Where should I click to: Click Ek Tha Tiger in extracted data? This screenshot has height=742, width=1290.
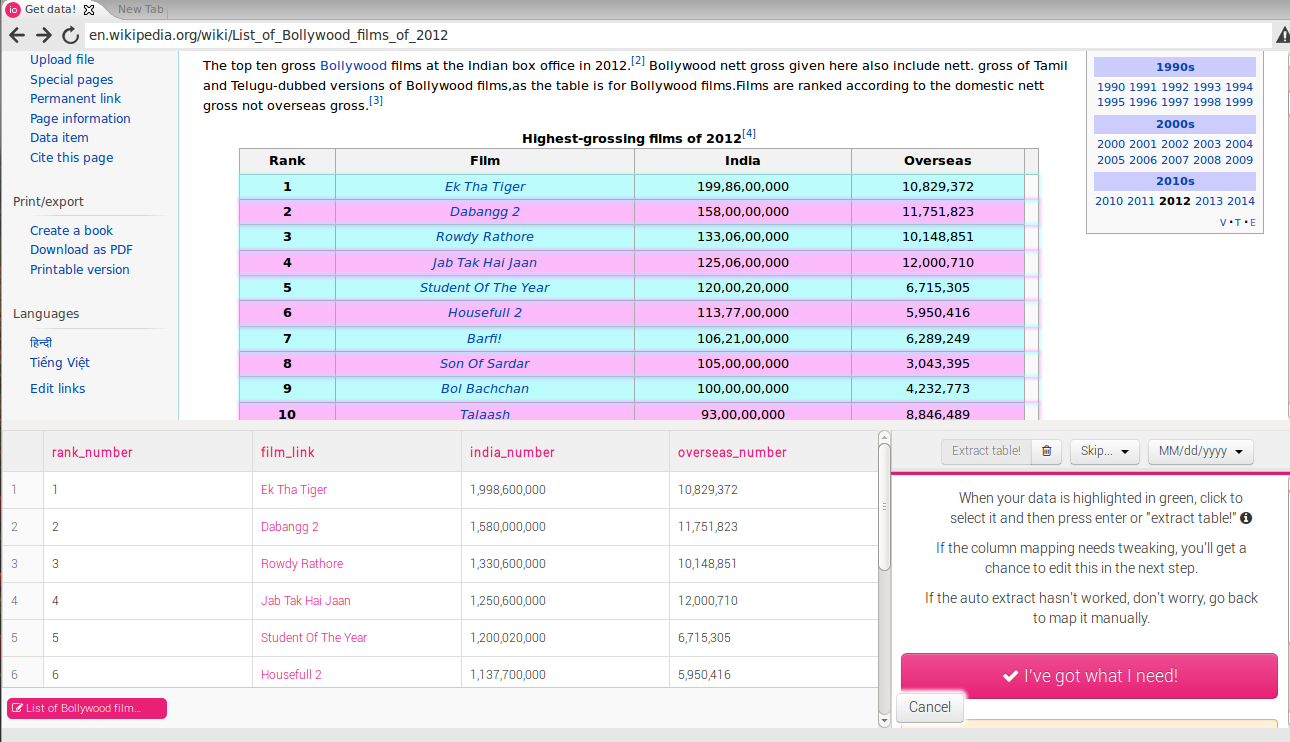pos(294,490)
